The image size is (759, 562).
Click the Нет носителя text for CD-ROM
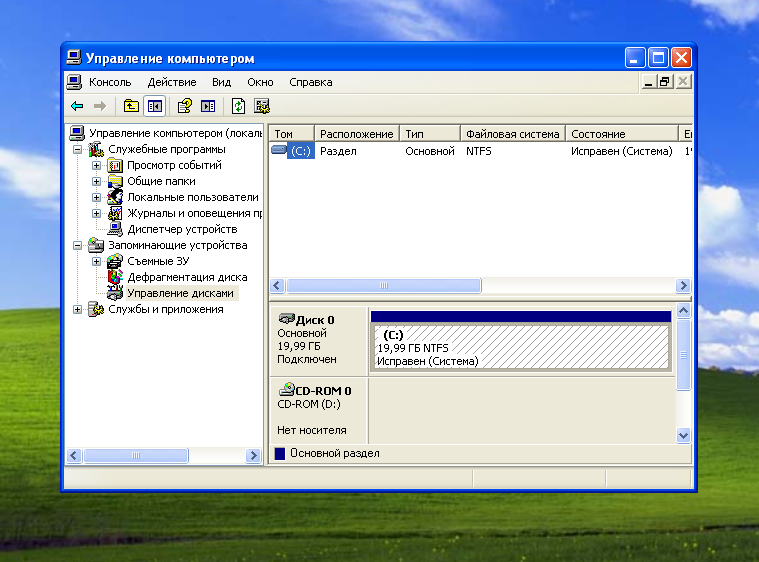pyautogui.click(x=312, y=430)
